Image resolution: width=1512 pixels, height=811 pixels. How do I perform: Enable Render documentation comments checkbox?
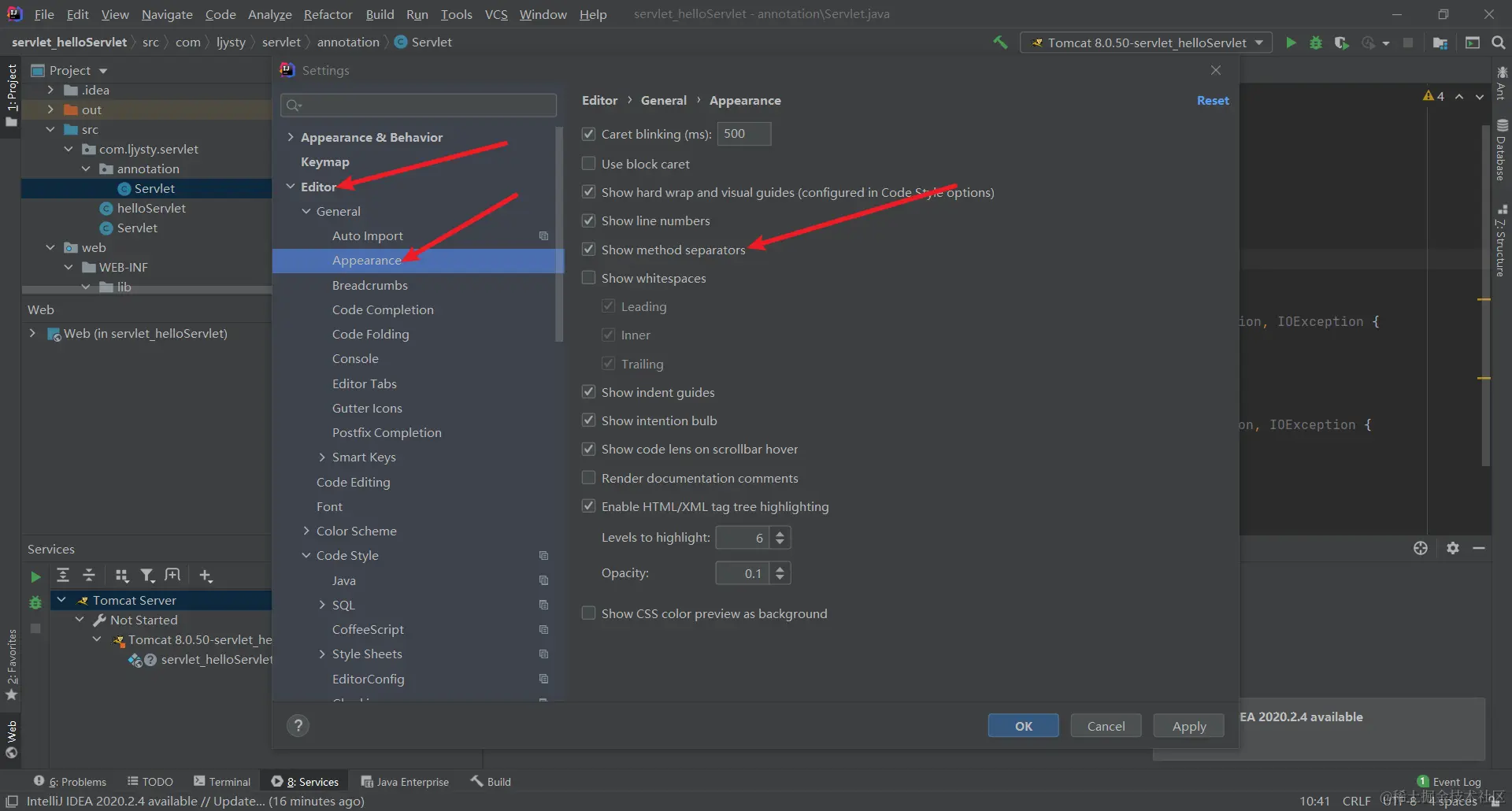(x=588, y=477)
